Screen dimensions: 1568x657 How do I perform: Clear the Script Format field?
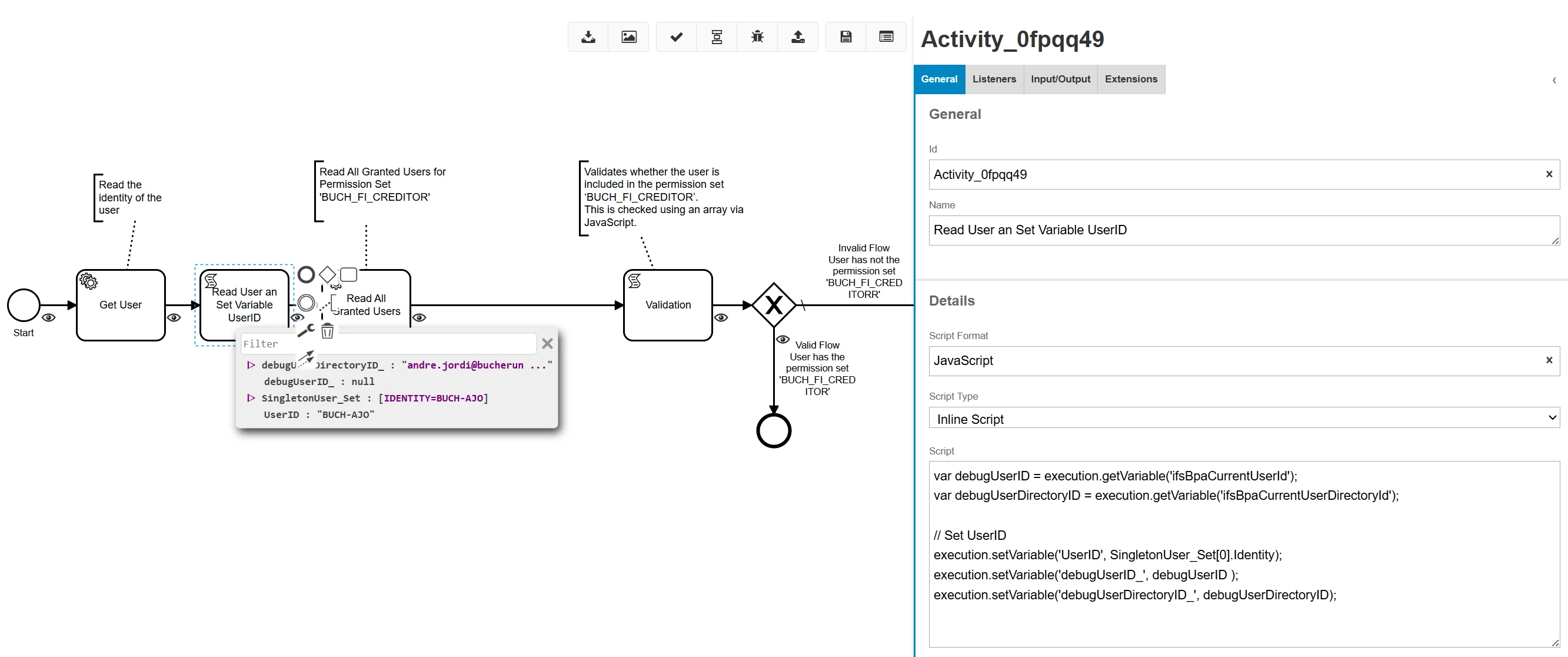[x=1549, y=360]
